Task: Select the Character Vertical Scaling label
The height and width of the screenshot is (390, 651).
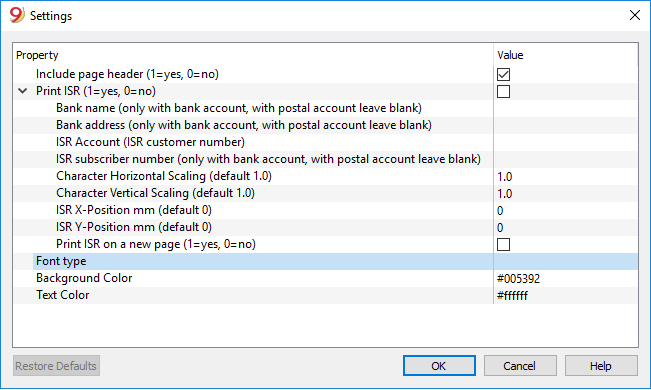Action: [x=155, y=193]
